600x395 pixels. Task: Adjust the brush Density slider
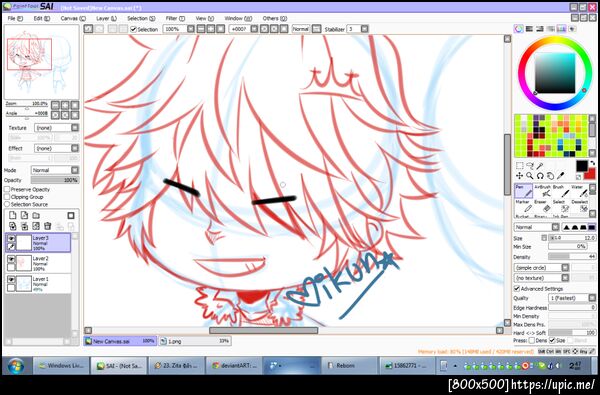point(572,256)
